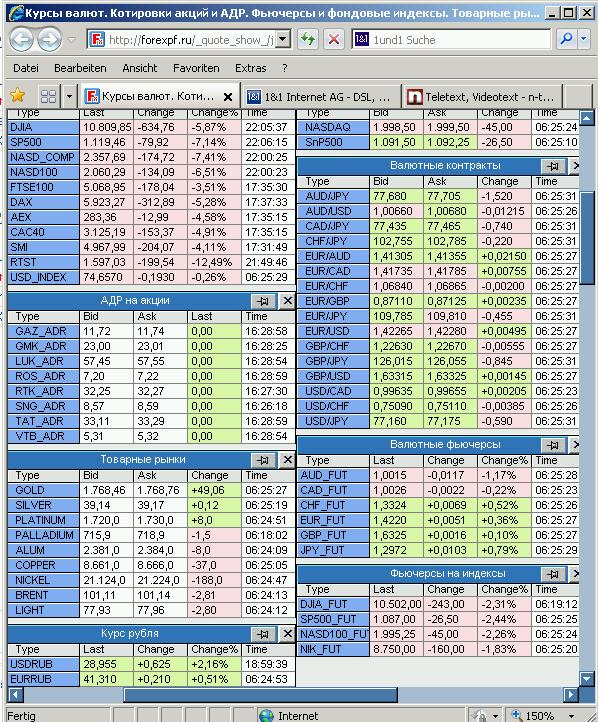This screenshot has width=598, height=722.
Task: Open the tab list dropdown arrow
Action: click(x=69, y=96)
